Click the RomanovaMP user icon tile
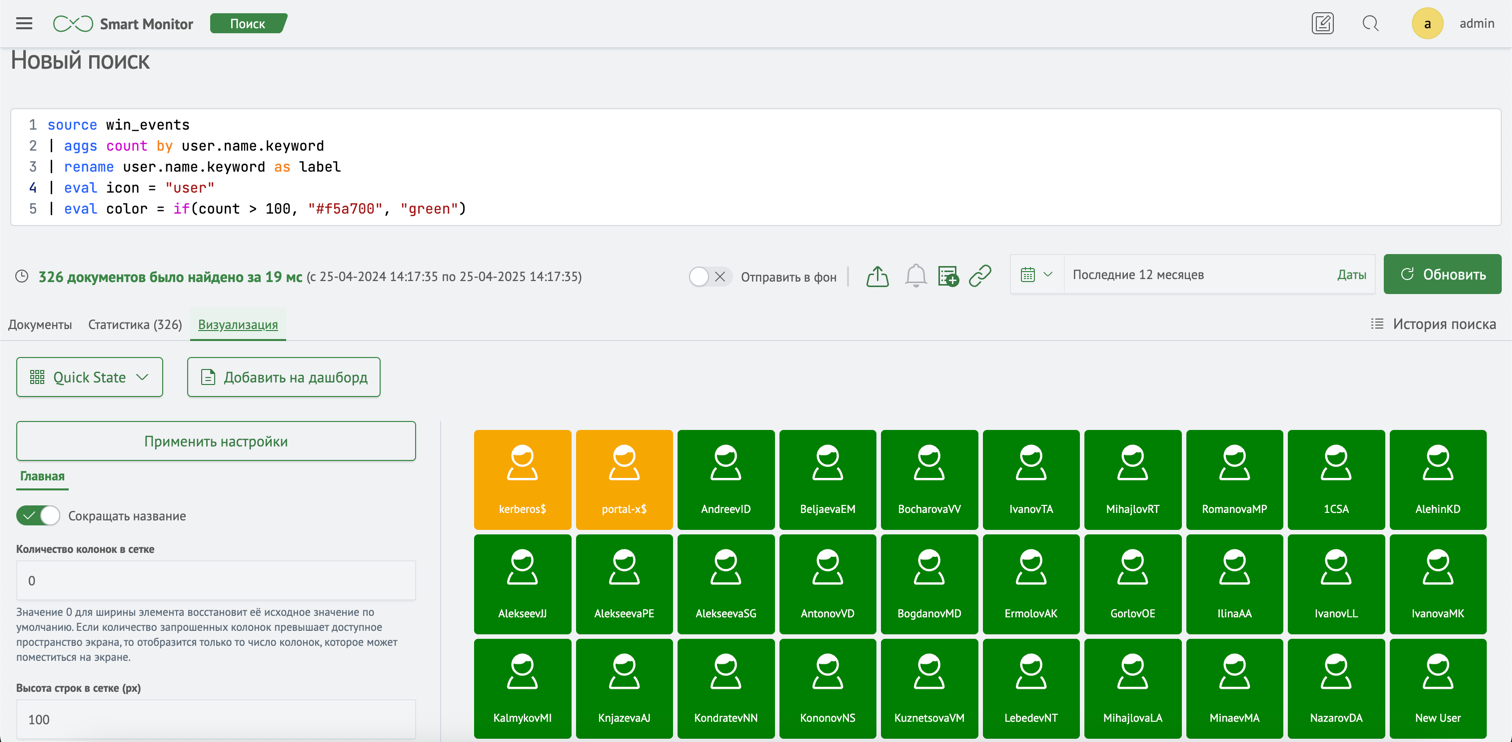Image resolution: width=1512 pixels, height=742 pixels. click(x=1235, y=479)
